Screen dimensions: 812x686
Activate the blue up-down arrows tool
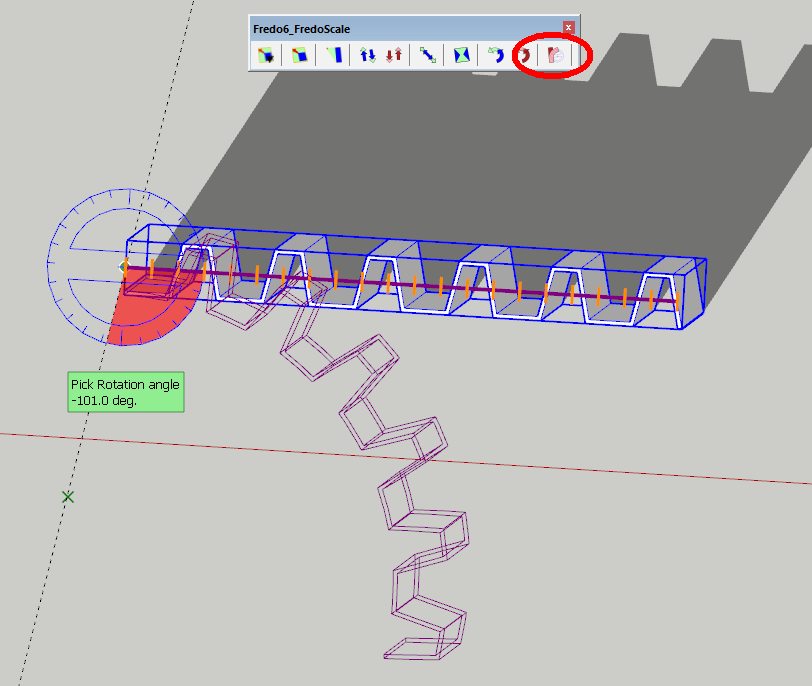(367, 56)
